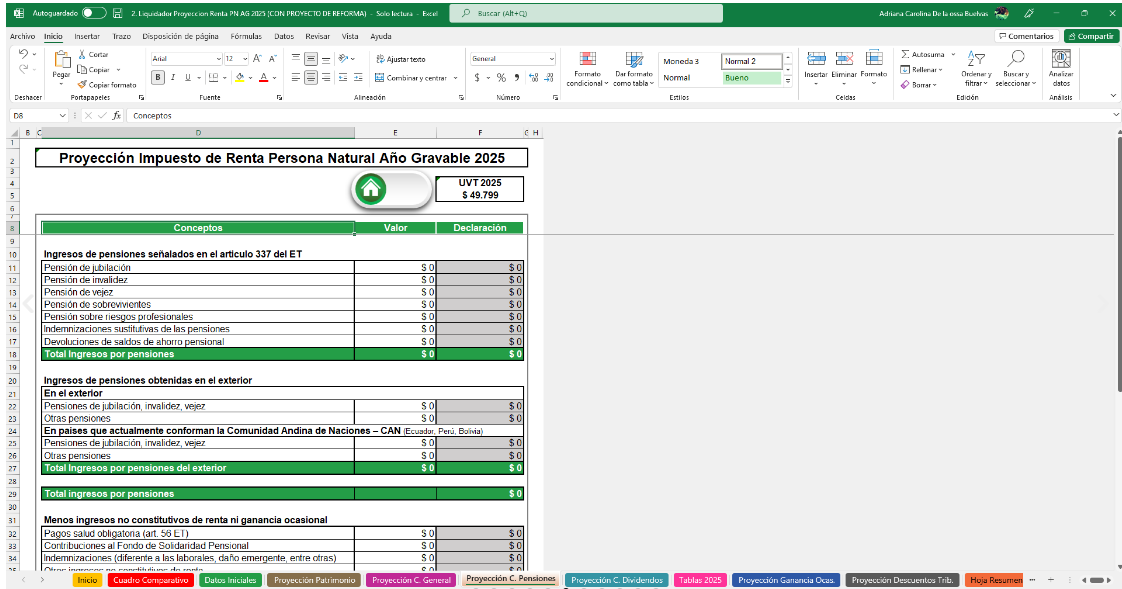Click the percent style icon
This screenshot has width=1122, height=589.
pyautogui.click(x=501, y=77)
